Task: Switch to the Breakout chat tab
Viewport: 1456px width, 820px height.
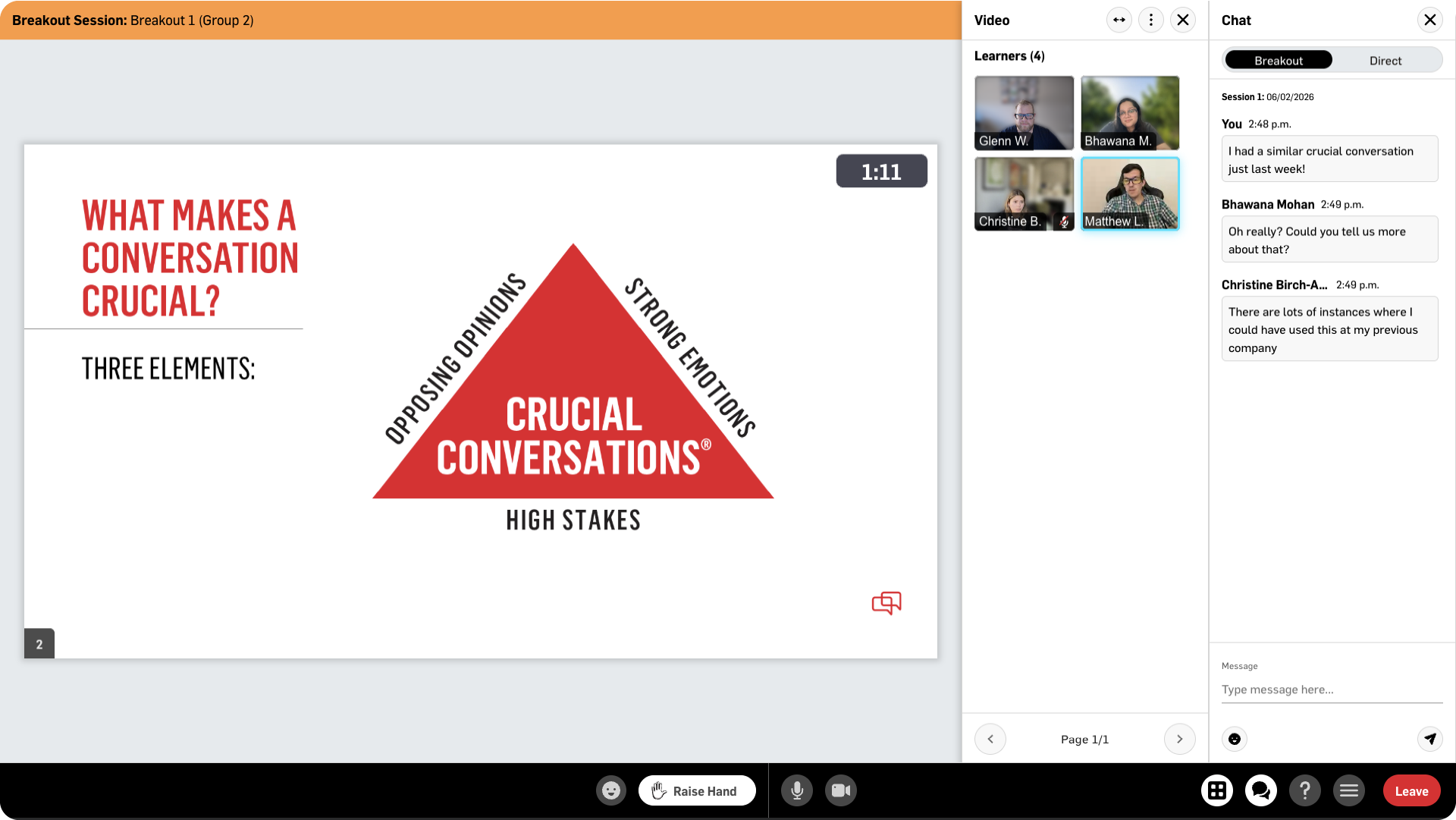Action: [1279, 60]
